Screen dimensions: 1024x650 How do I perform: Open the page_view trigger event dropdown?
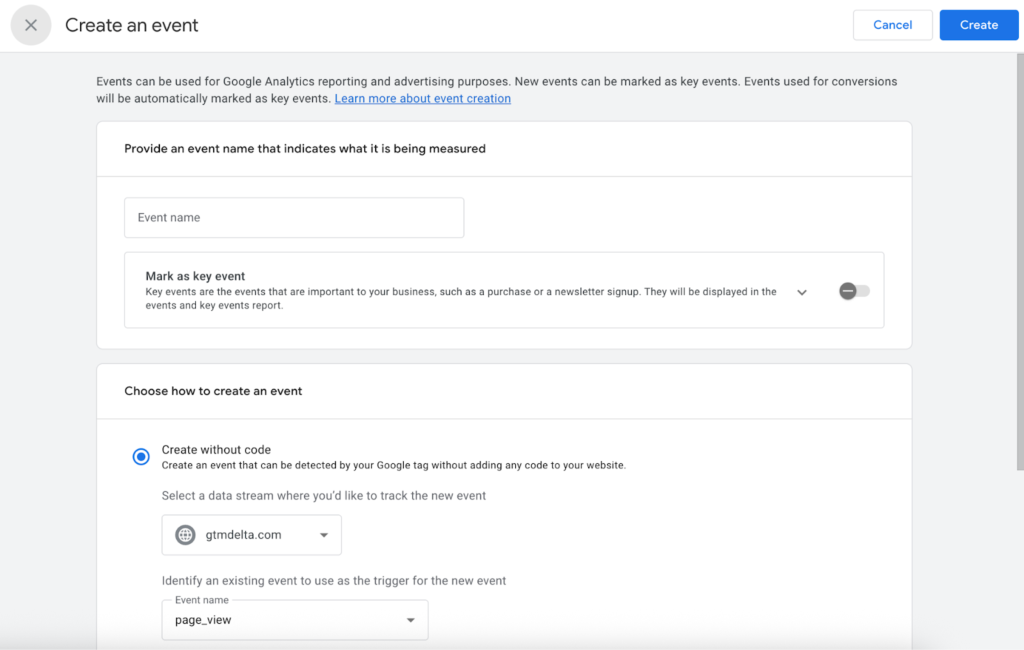tap(294, 621)
